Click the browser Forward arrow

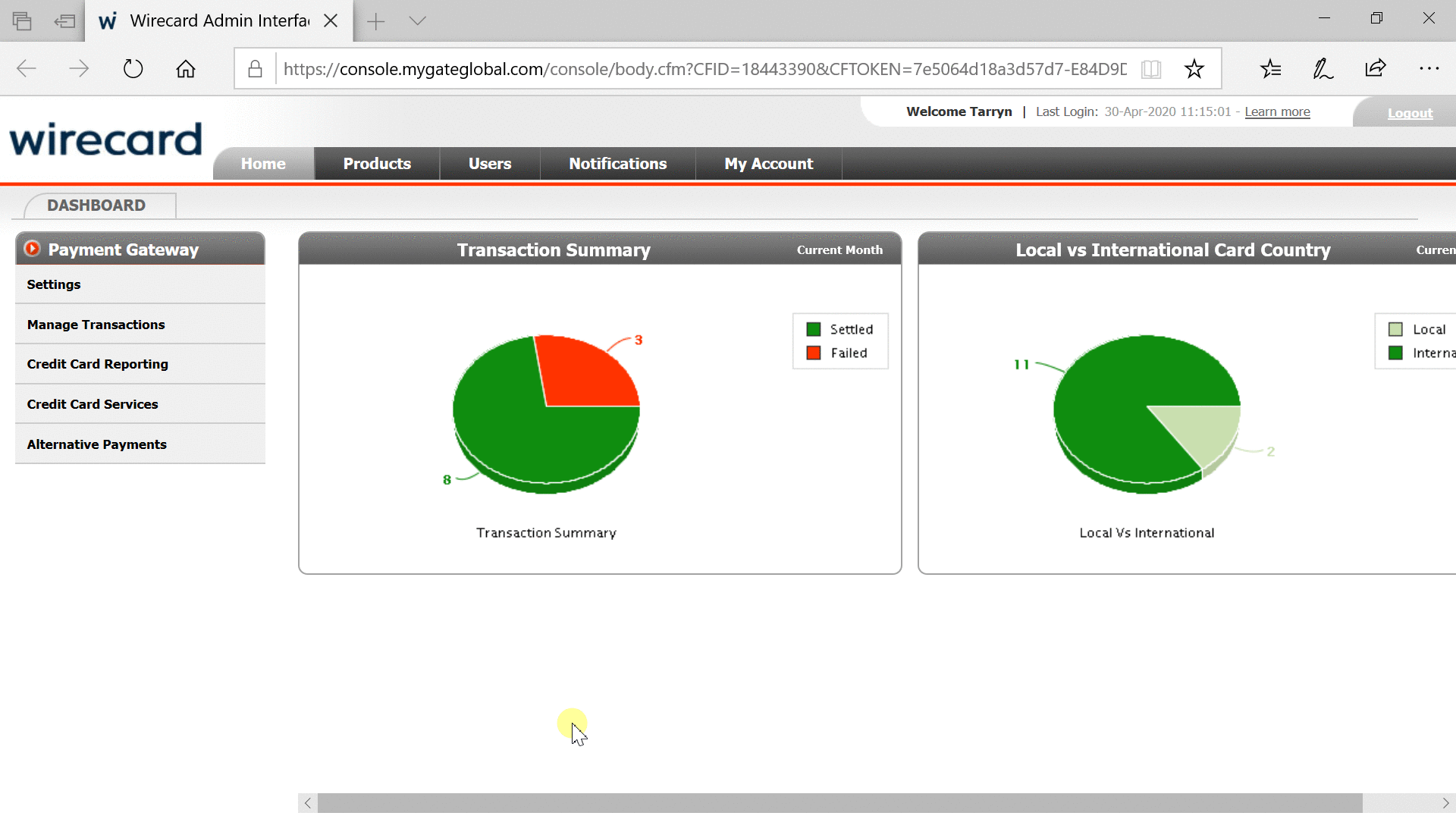coord(79,69)
